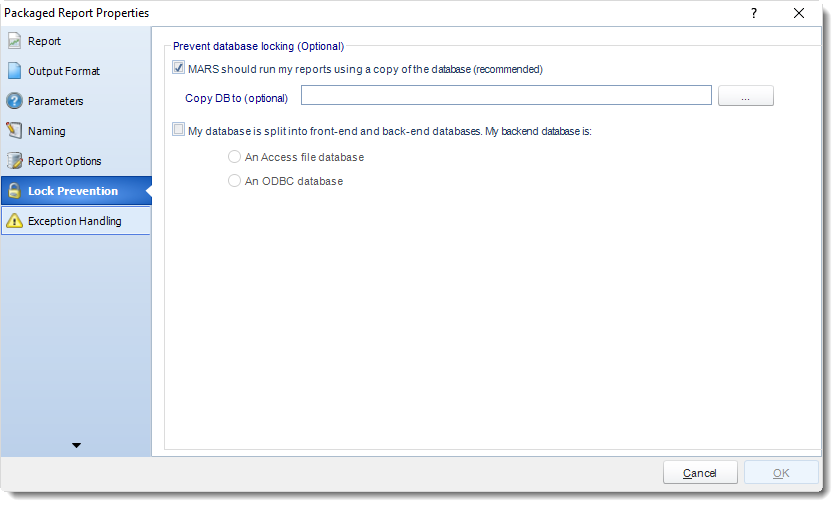The height and width of the screenshot is (507, 838).
Task: Select An ODBC database radio
Action: [234, 181]
